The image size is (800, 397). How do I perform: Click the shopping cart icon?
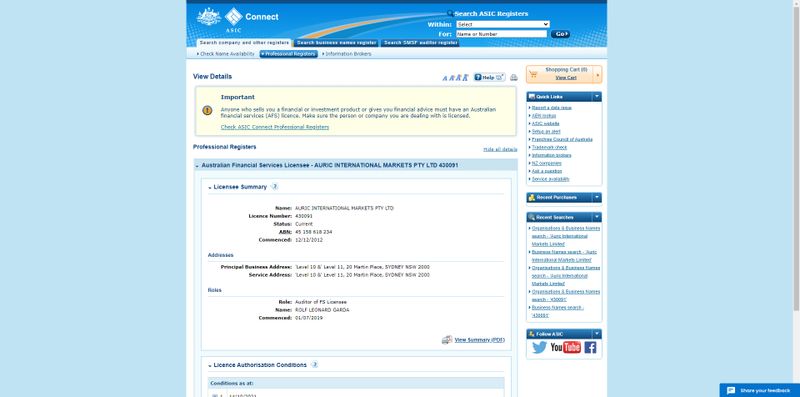point(534,75)
